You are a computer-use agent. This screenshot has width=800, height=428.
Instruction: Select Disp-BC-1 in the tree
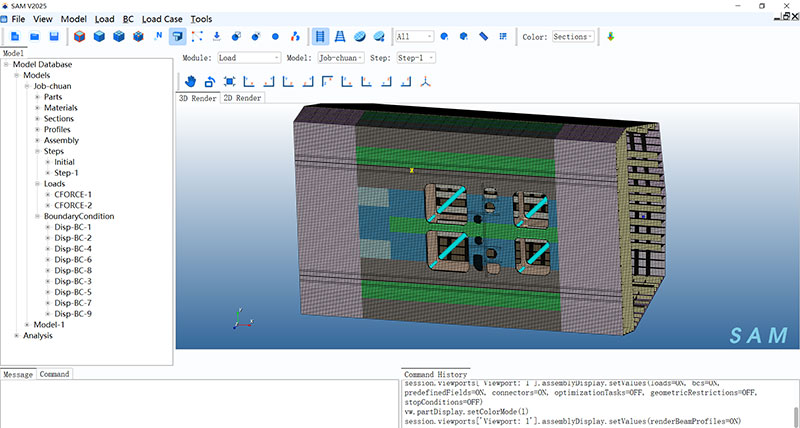(73, 227)
